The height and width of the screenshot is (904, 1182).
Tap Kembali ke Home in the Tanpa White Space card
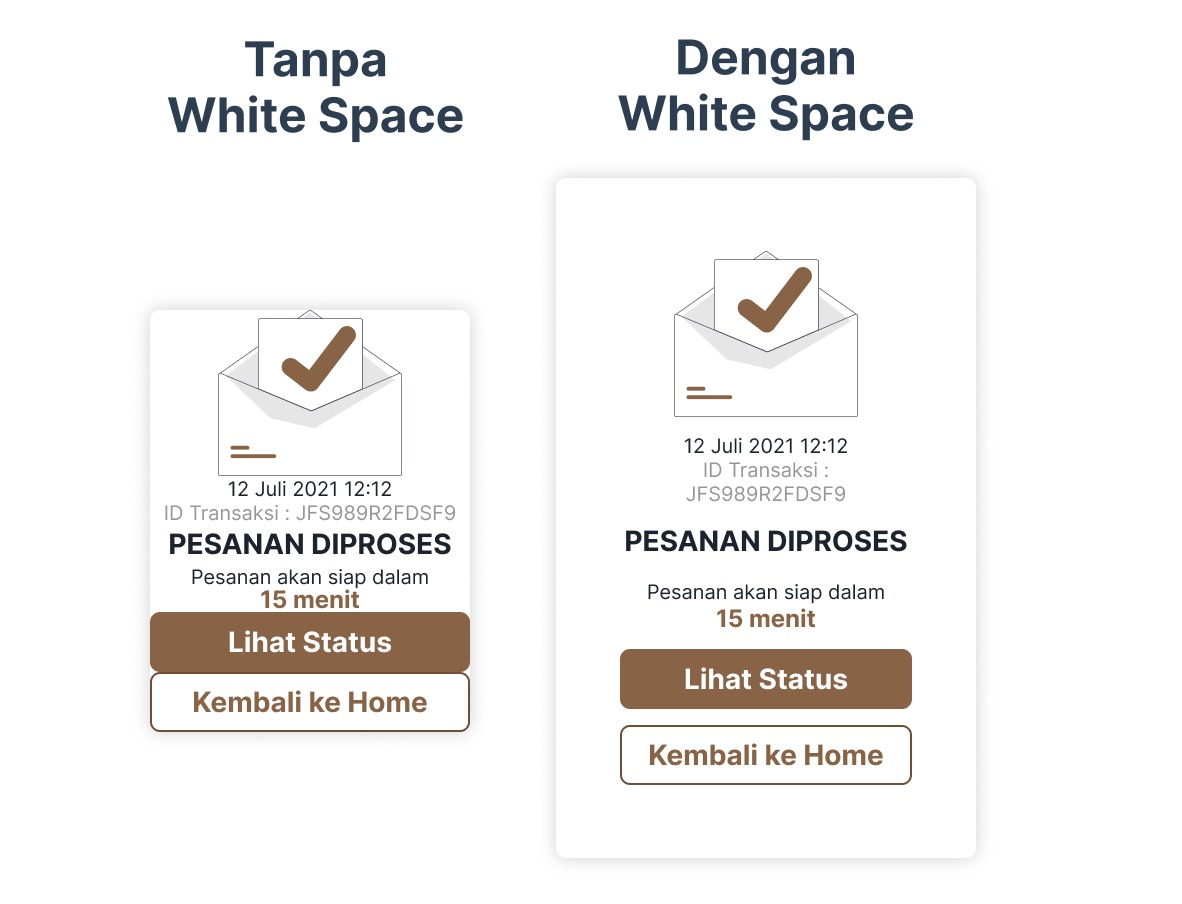pyautogui.click(x=310, y=702)
